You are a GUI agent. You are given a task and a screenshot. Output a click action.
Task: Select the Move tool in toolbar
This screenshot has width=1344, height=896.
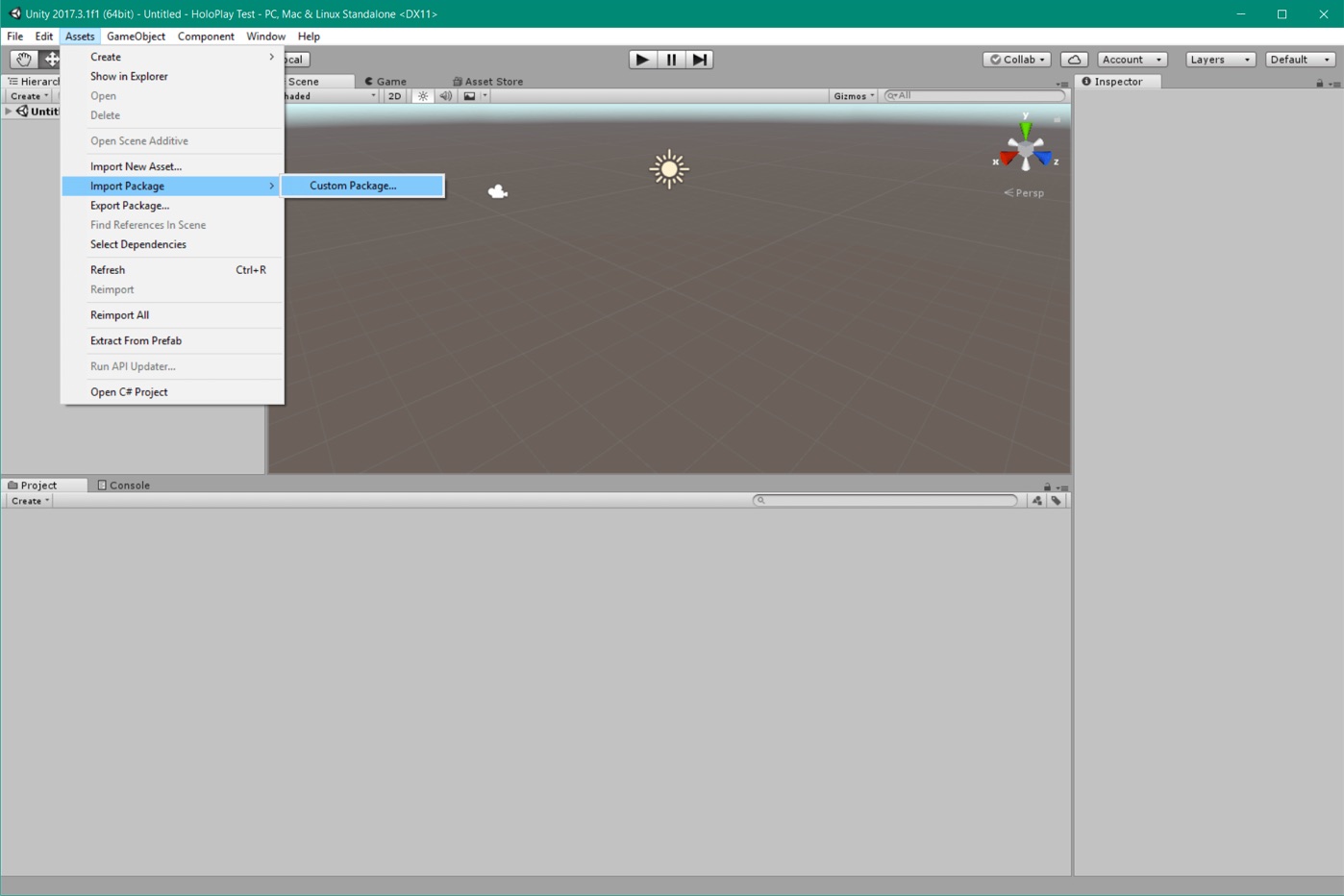[x=50, y=60]
